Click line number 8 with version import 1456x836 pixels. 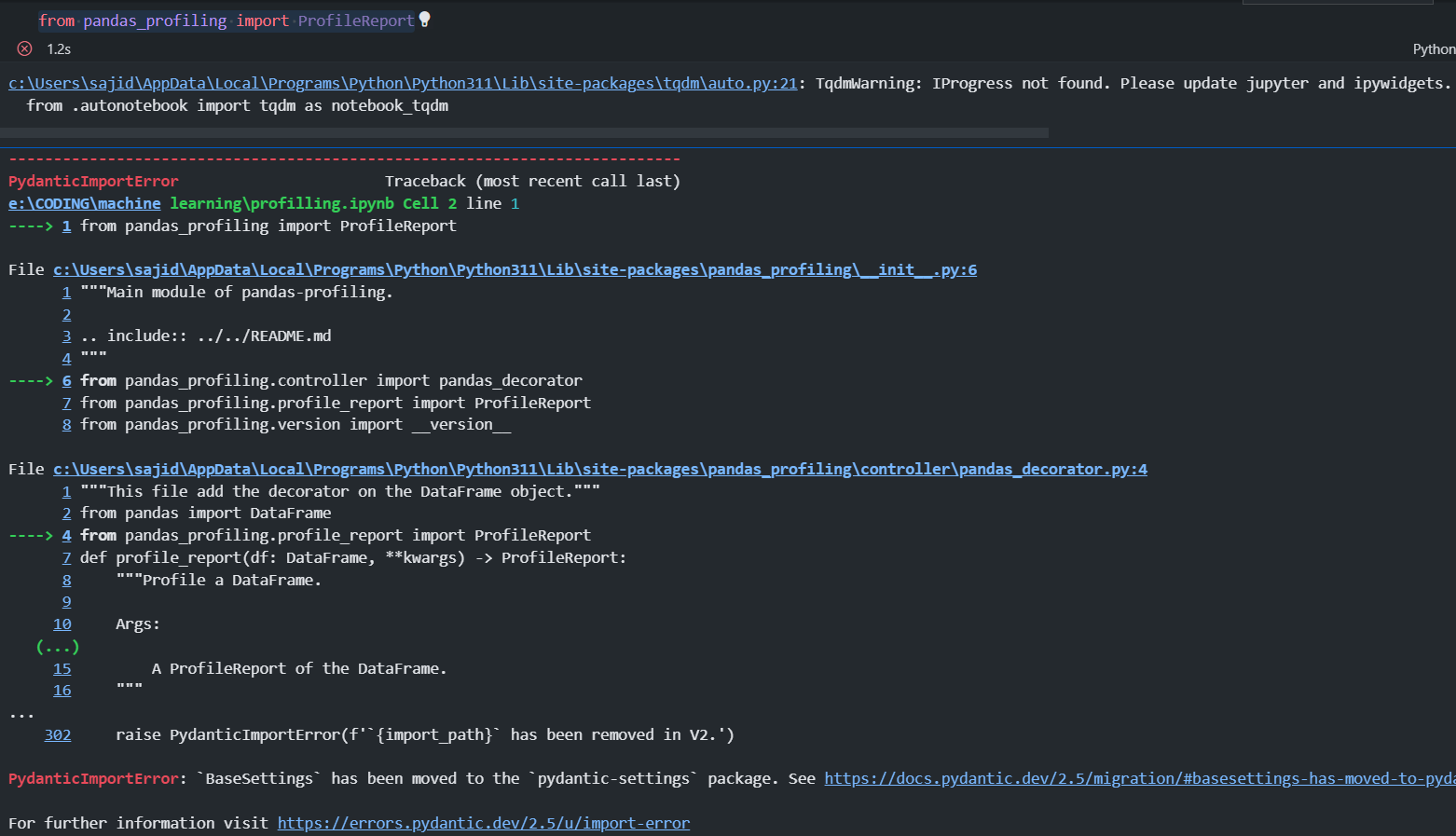point(66,424)
